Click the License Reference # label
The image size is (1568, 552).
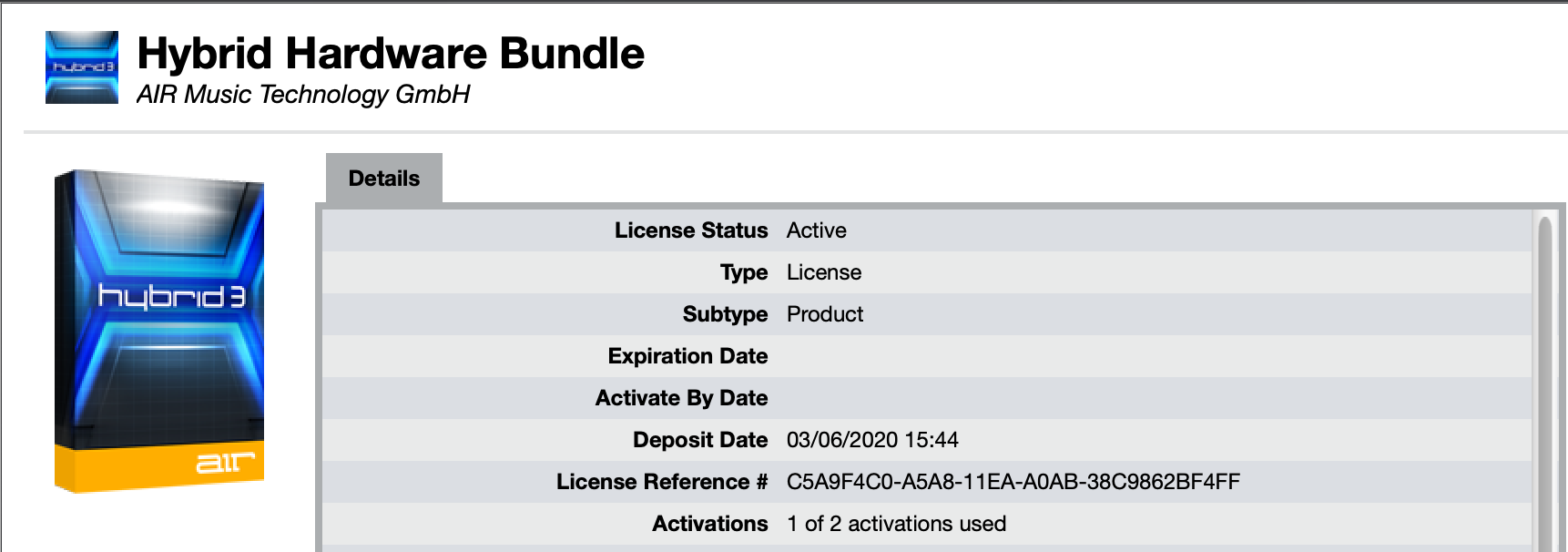point(662,482)
